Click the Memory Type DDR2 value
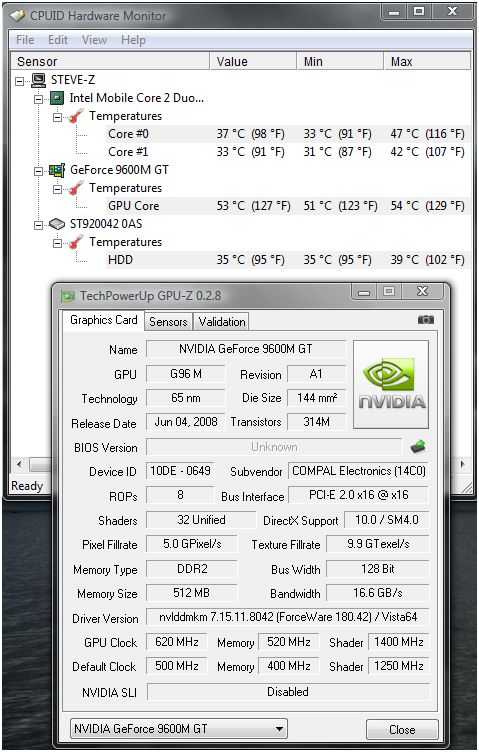This screenshot has width=479, height=752. point(192,569)
